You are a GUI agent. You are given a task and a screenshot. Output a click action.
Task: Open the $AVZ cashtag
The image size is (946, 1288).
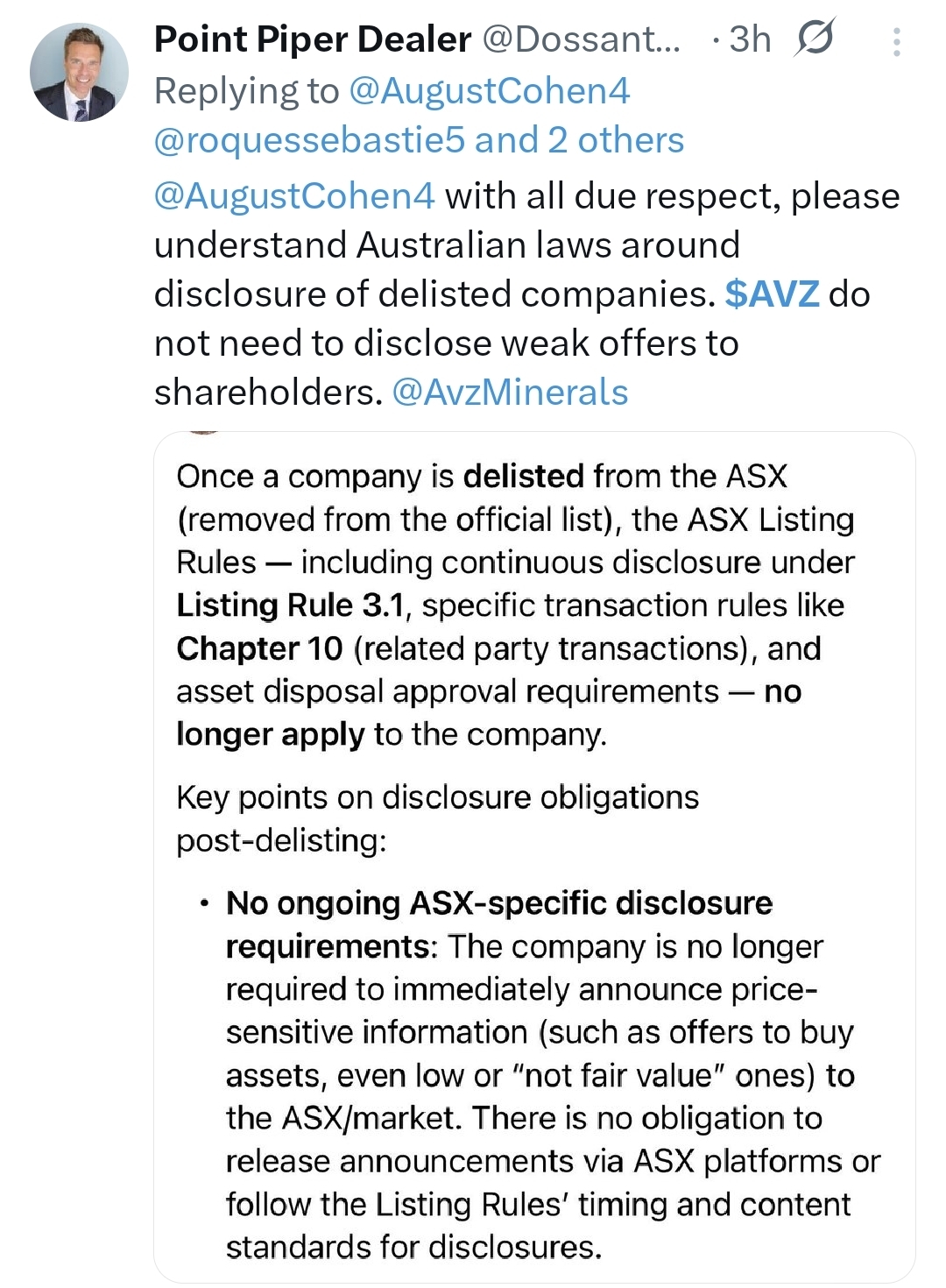(772, 294)
